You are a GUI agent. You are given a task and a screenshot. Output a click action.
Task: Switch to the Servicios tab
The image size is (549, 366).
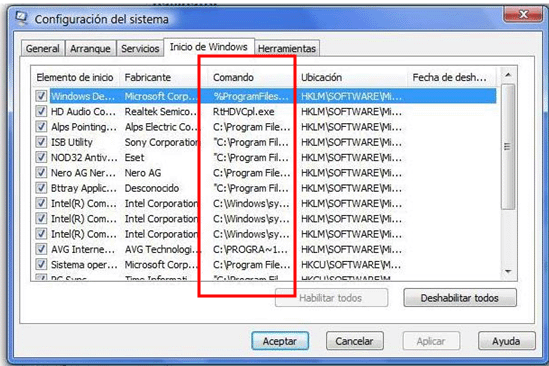point(140,48)
